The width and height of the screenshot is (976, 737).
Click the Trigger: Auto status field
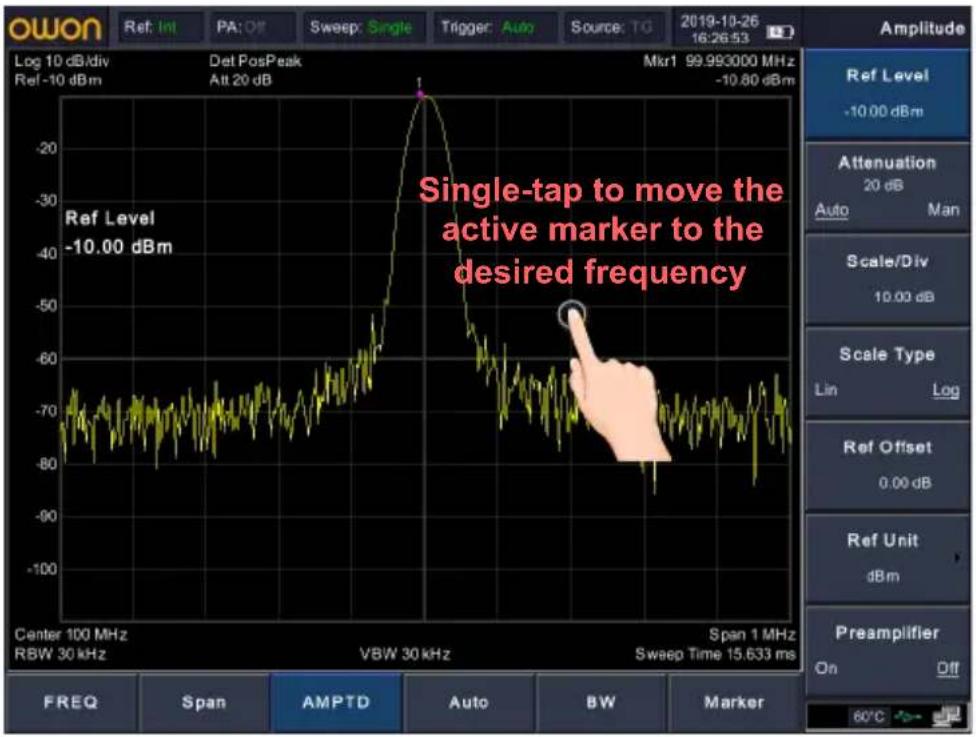click(495, 27)
